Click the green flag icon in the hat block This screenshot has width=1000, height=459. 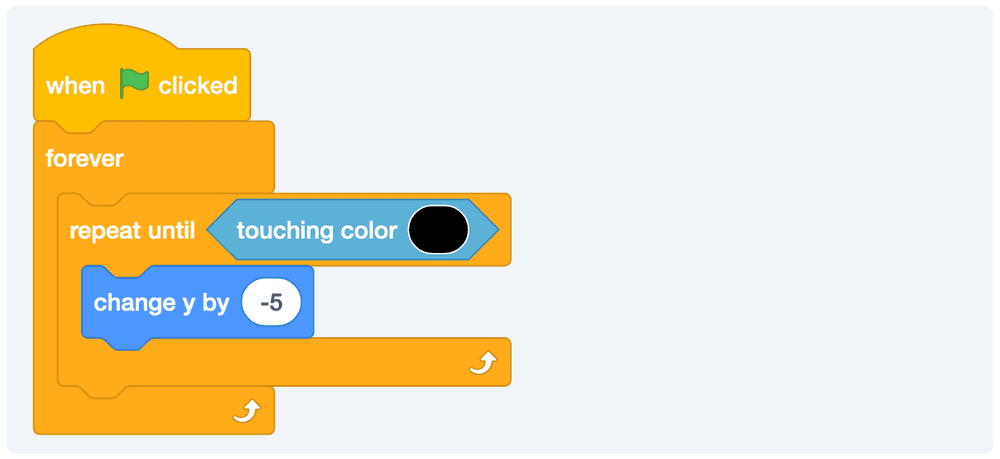(x=134, y=85)
